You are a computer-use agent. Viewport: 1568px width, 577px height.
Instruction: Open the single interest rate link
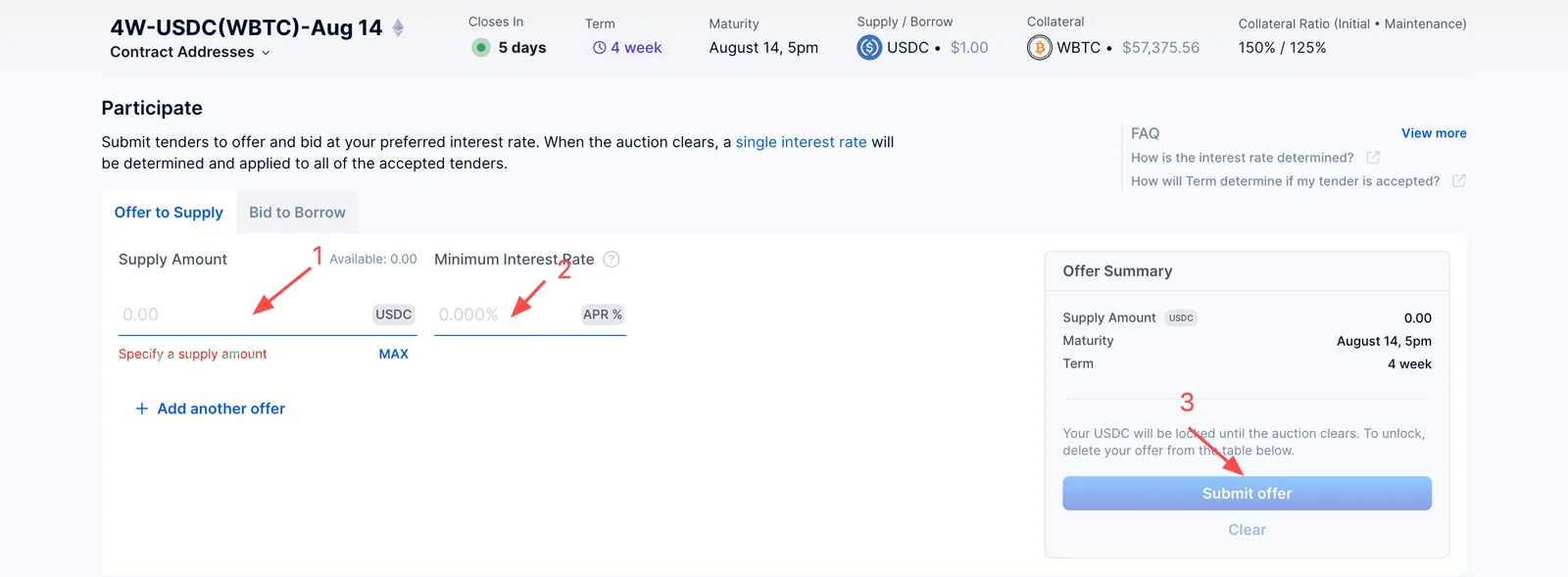click(x=802, y=142)
